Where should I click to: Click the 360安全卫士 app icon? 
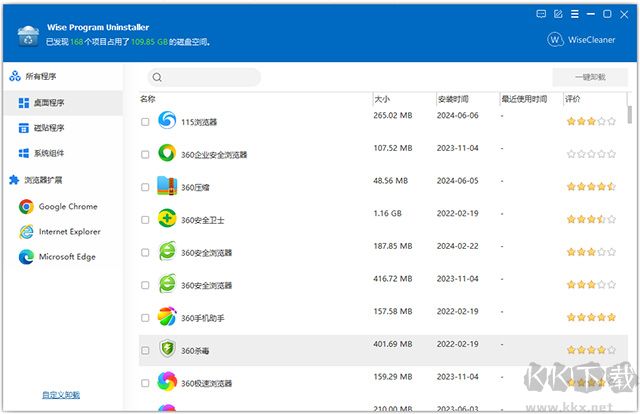[x=167, y=218]
